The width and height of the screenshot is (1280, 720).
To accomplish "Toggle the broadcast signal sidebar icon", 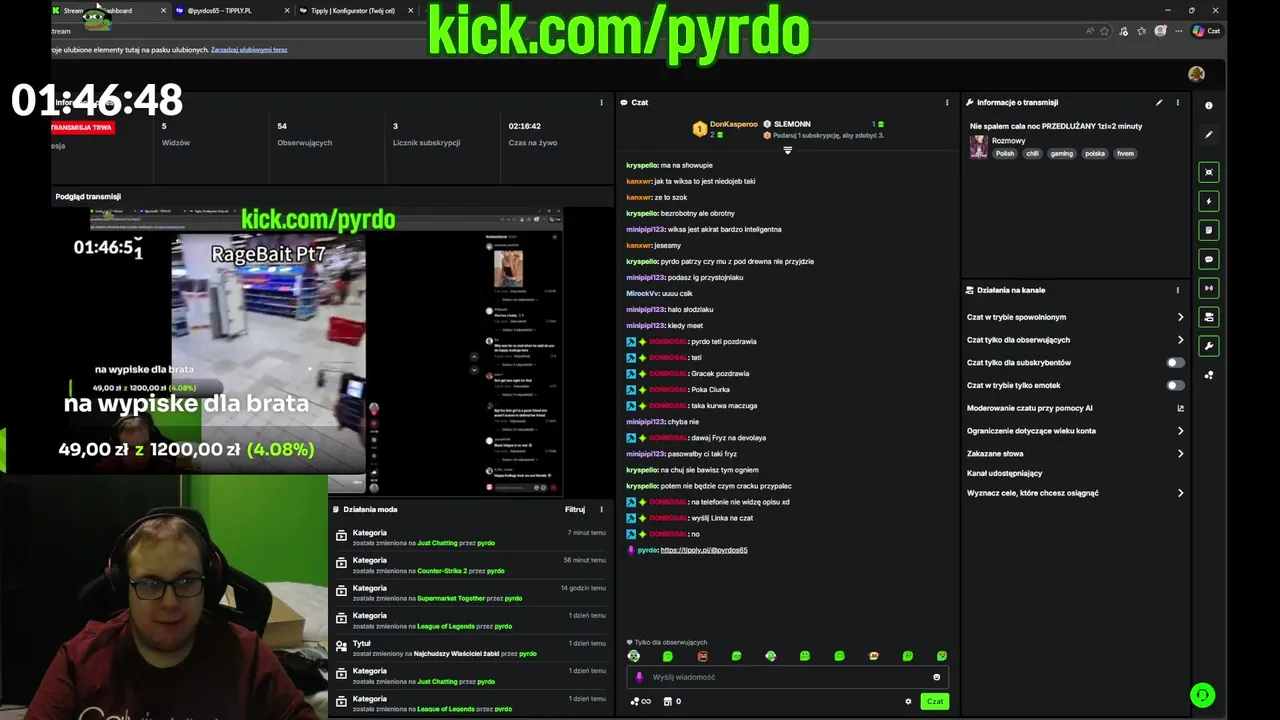I will (1208, 288).
